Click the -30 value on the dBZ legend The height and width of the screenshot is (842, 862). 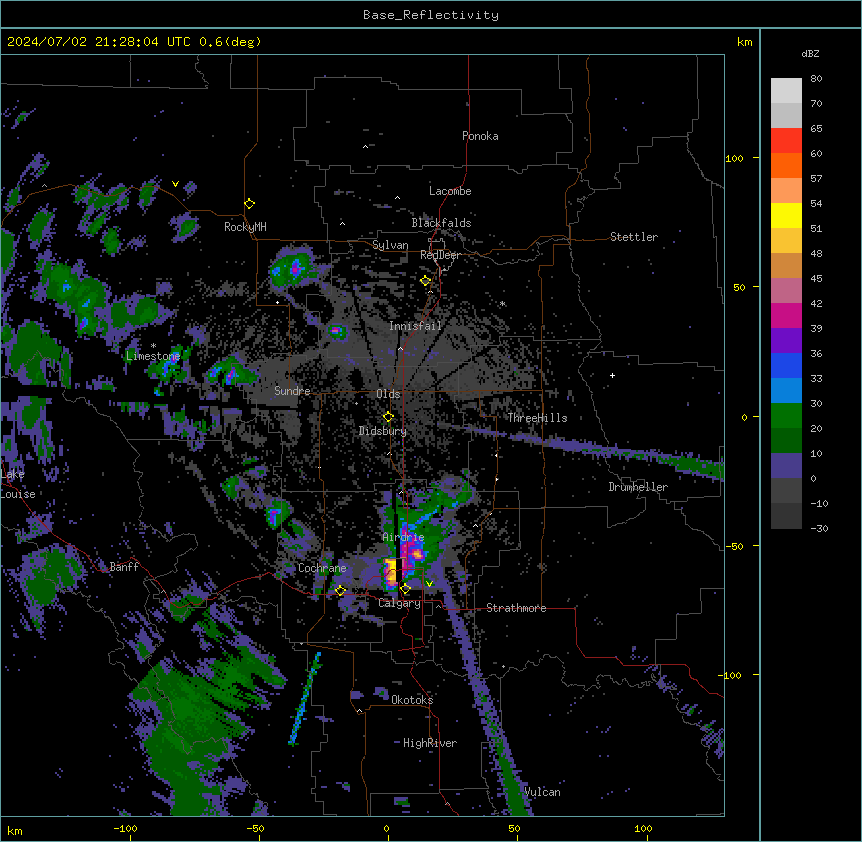819,528
